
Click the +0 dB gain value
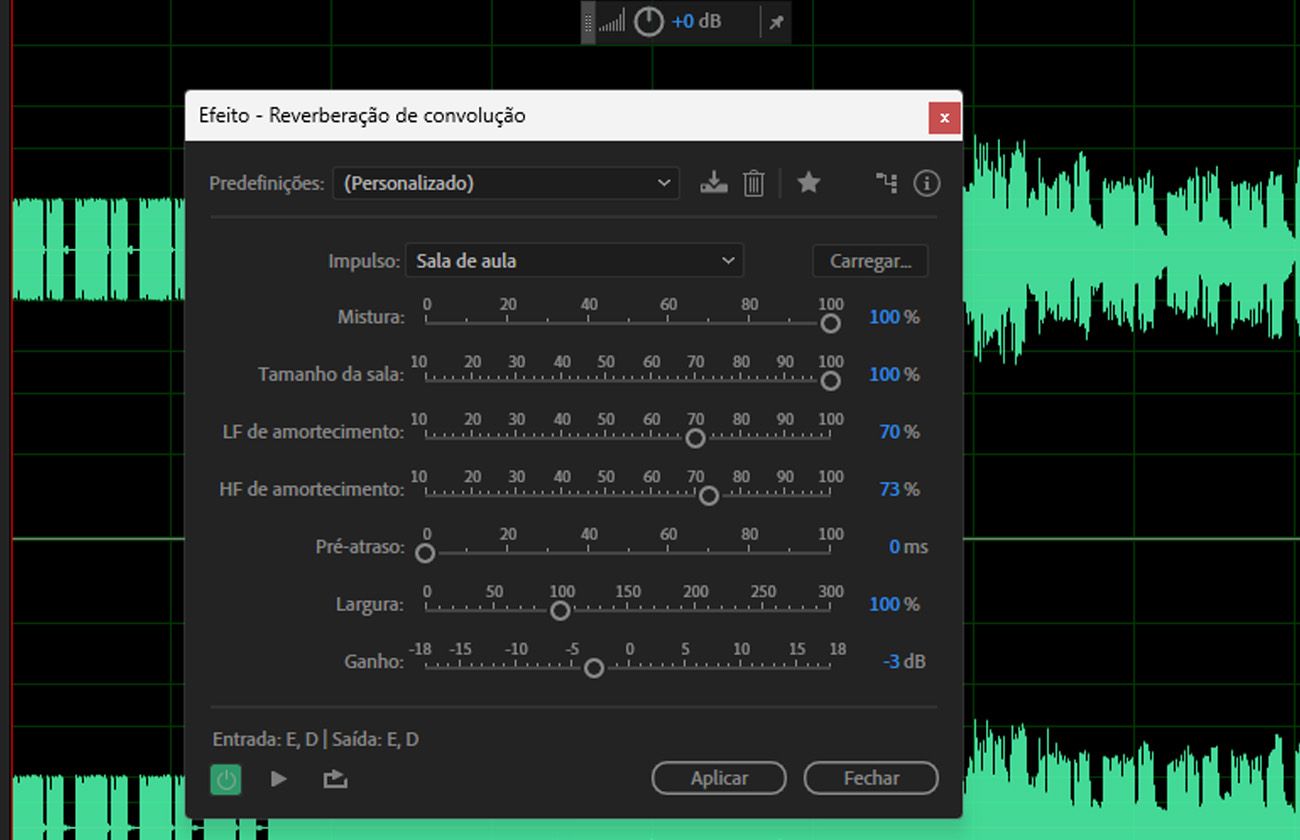click(x=694, y=20)
